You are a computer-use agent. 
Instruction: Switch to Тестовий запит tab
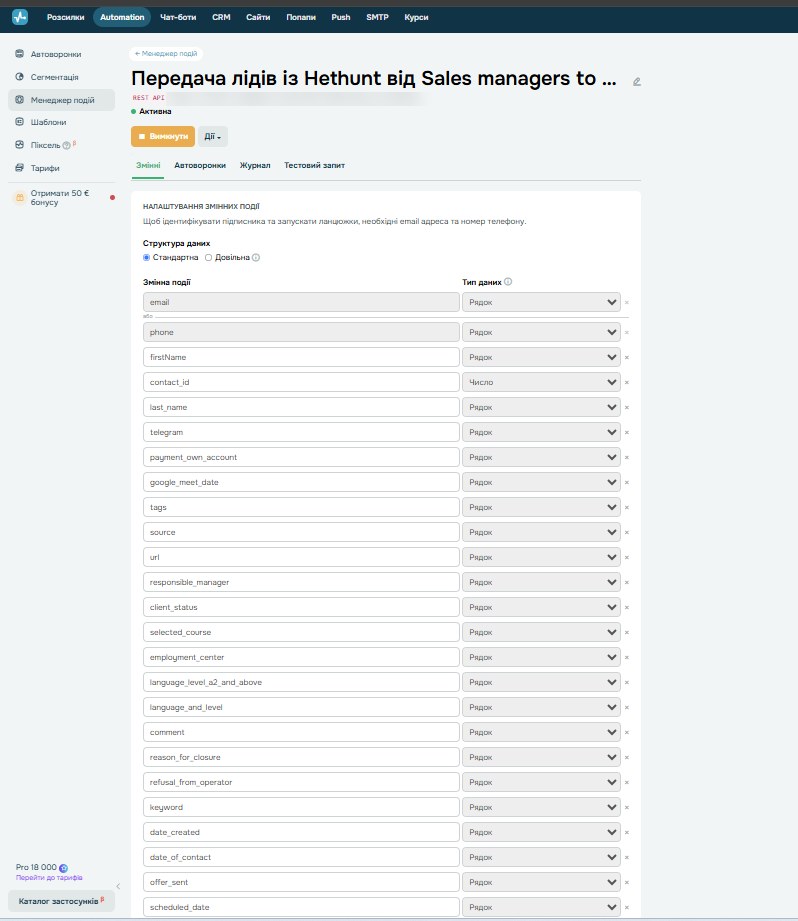tap(314, 166)
